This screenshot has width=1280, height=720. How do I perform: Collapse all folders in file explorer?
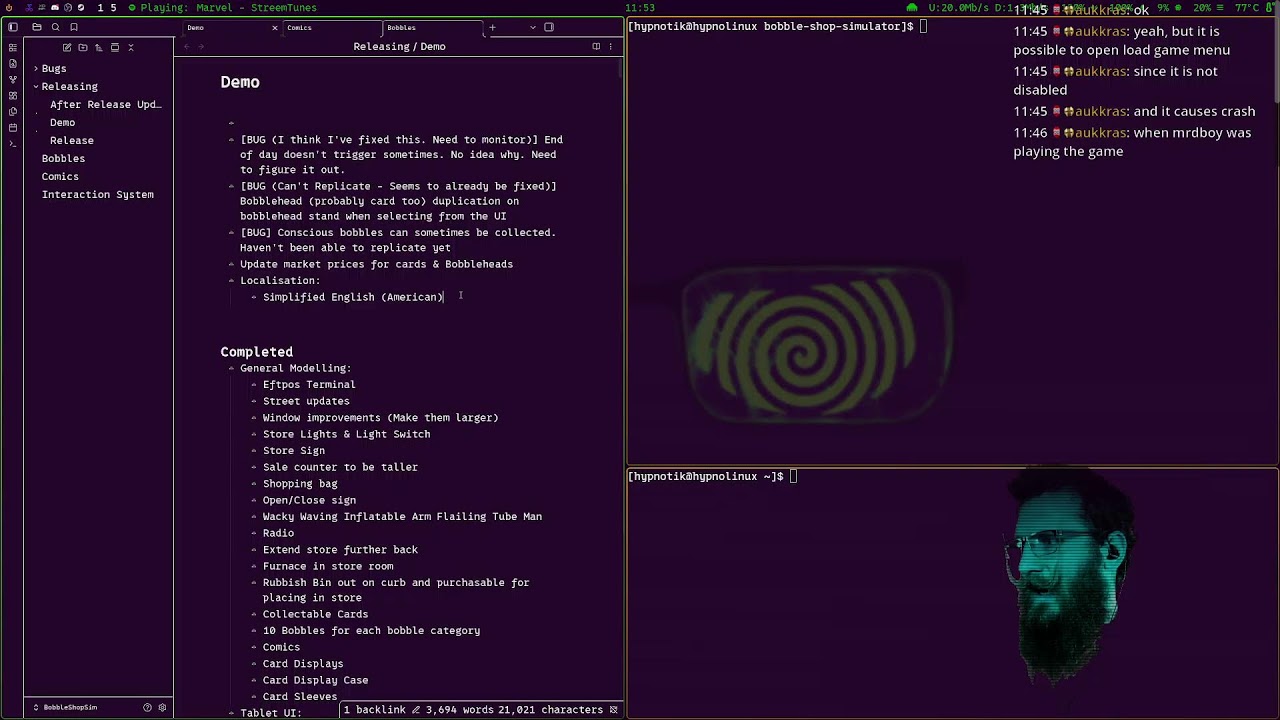point(130,47)
